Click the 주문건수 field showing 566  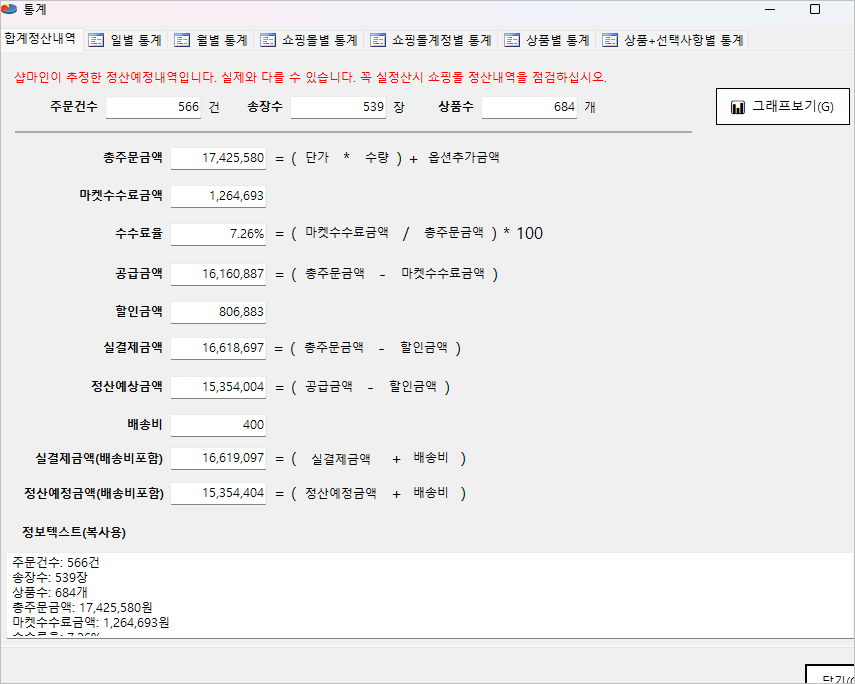click(x=153, y=107)
